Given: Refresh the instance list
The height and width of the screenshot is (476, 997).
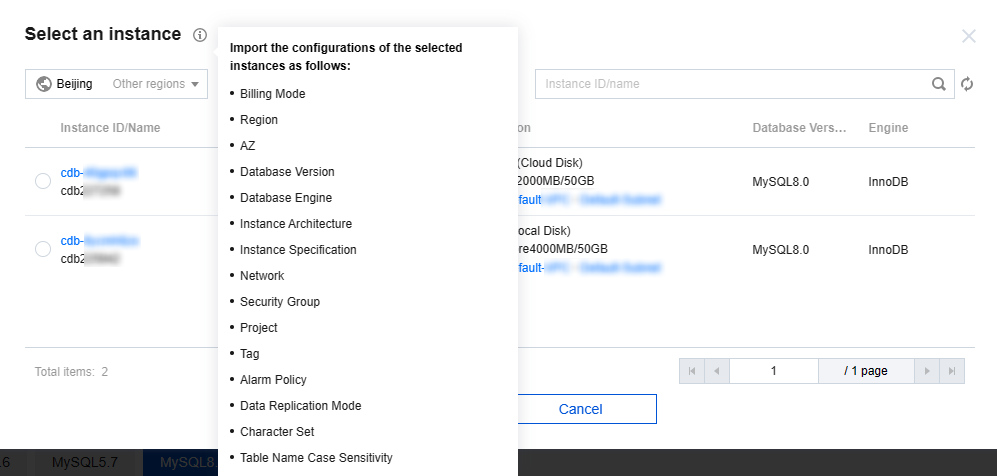Looking at the screenshot, I should tap(967, 84).
